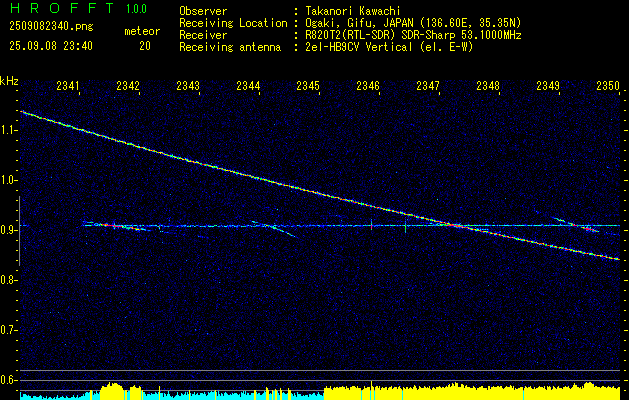Click the HROFFT program title text
Viewport: 629px width, 400px height.
[x=62, y=8]
